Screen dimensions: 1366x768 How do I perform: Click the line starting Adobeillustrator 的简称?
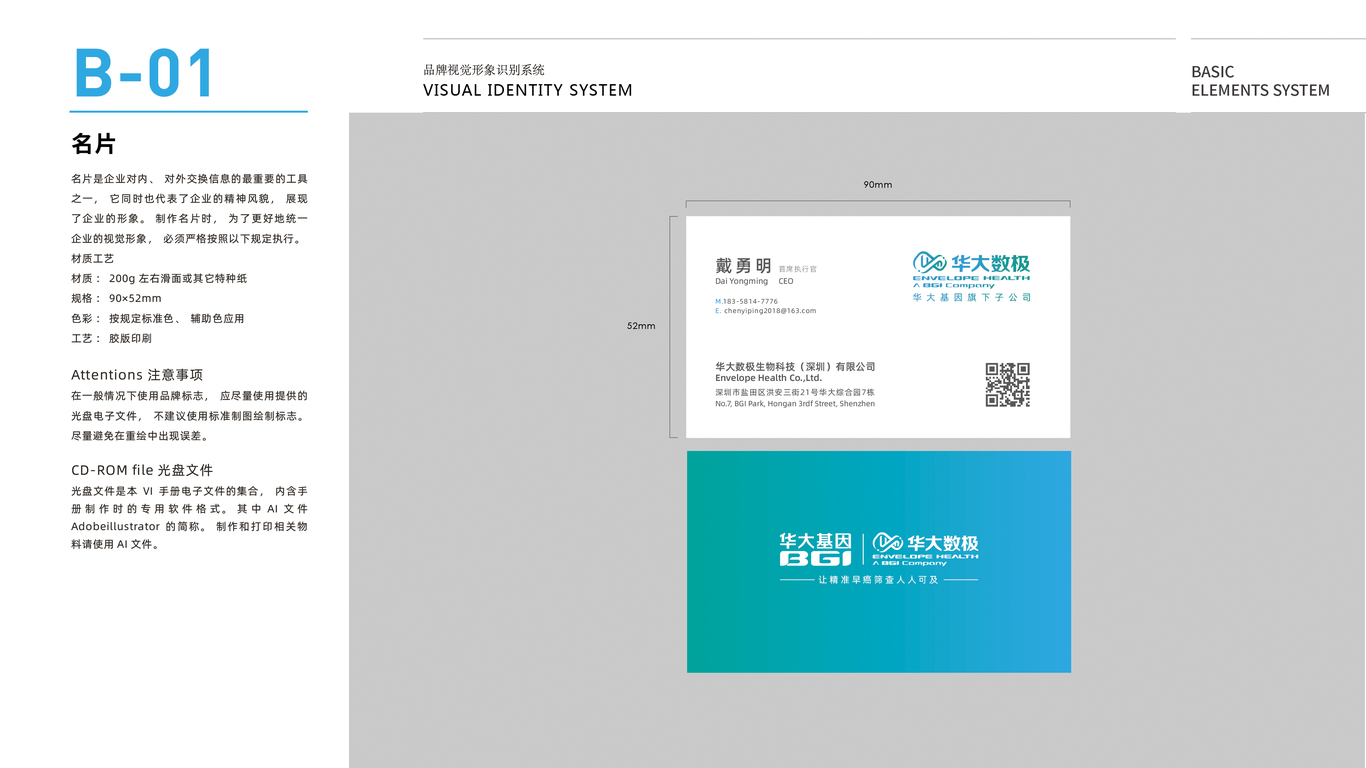pos(189,526)
